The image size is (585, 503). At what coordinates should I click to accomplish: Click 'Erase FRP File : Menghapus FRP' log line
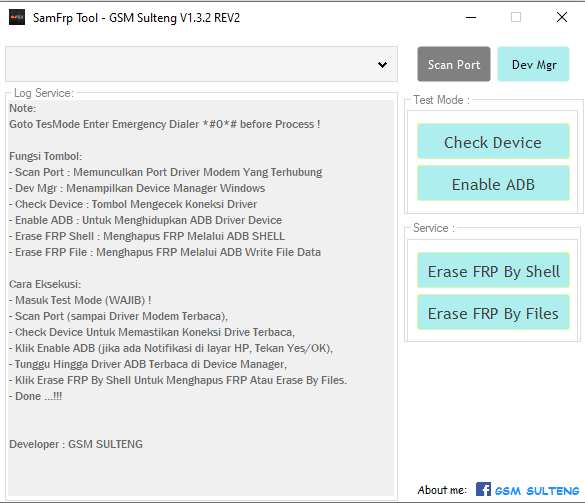pyautogui.click(x=165, y=252)
